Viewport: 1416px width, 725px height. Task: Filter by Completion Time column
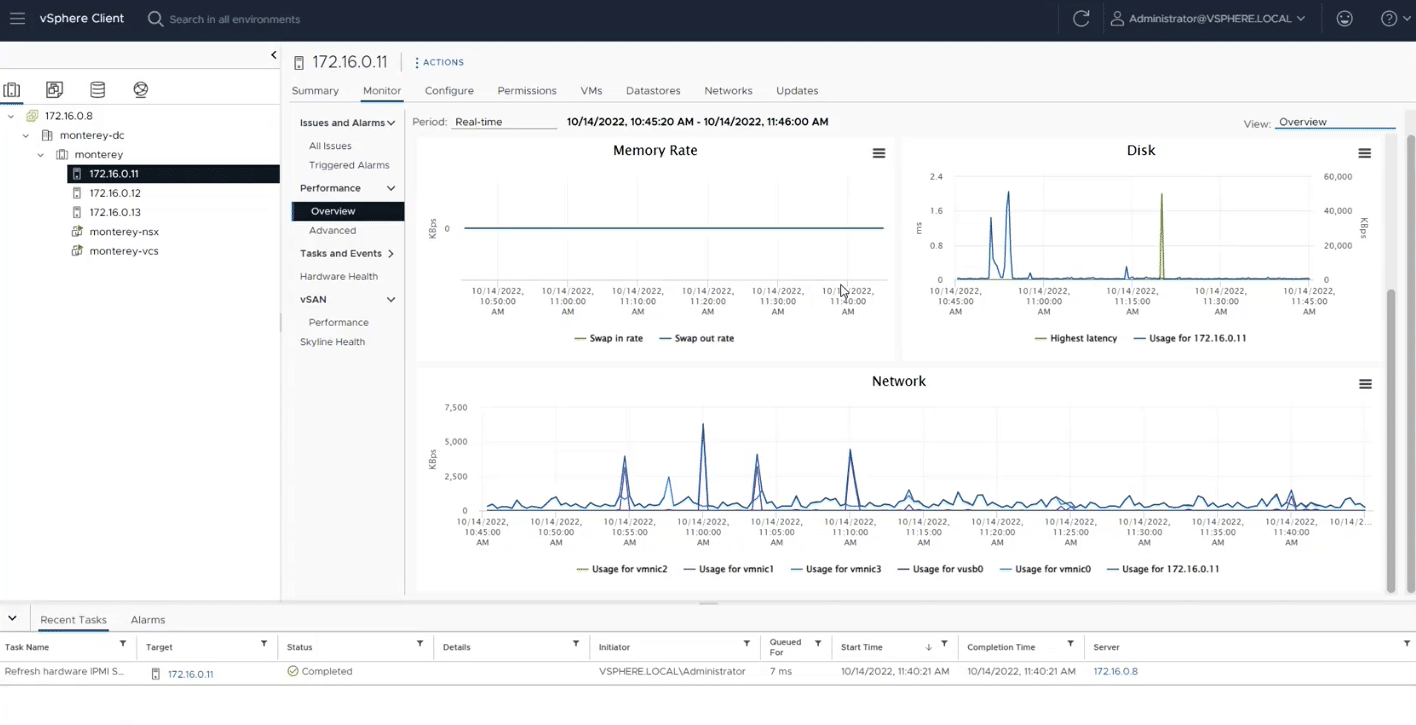[1070, 644]
